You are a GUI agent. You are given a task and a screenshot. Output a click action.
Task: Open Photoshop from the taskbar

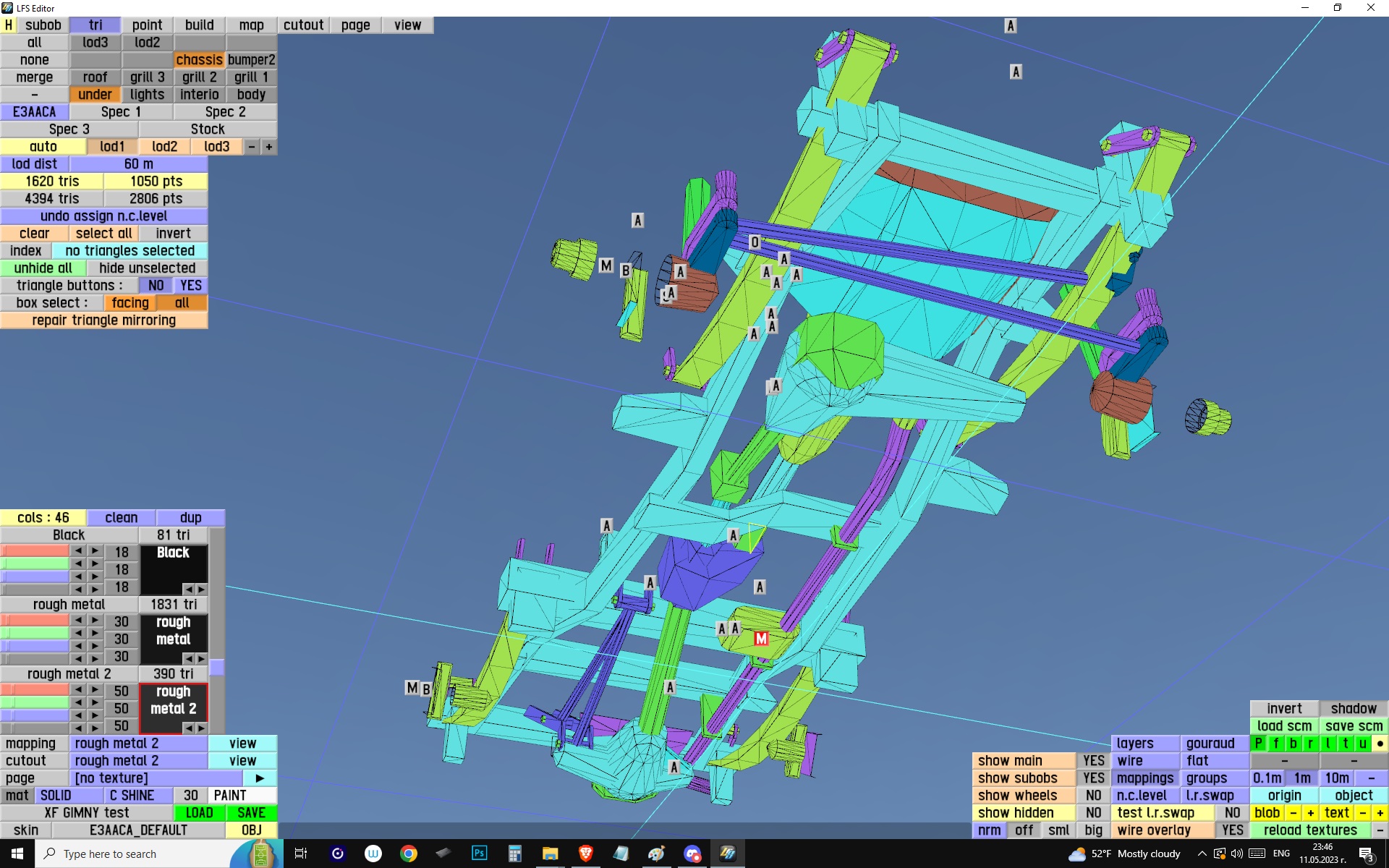[x=479, y=854]
